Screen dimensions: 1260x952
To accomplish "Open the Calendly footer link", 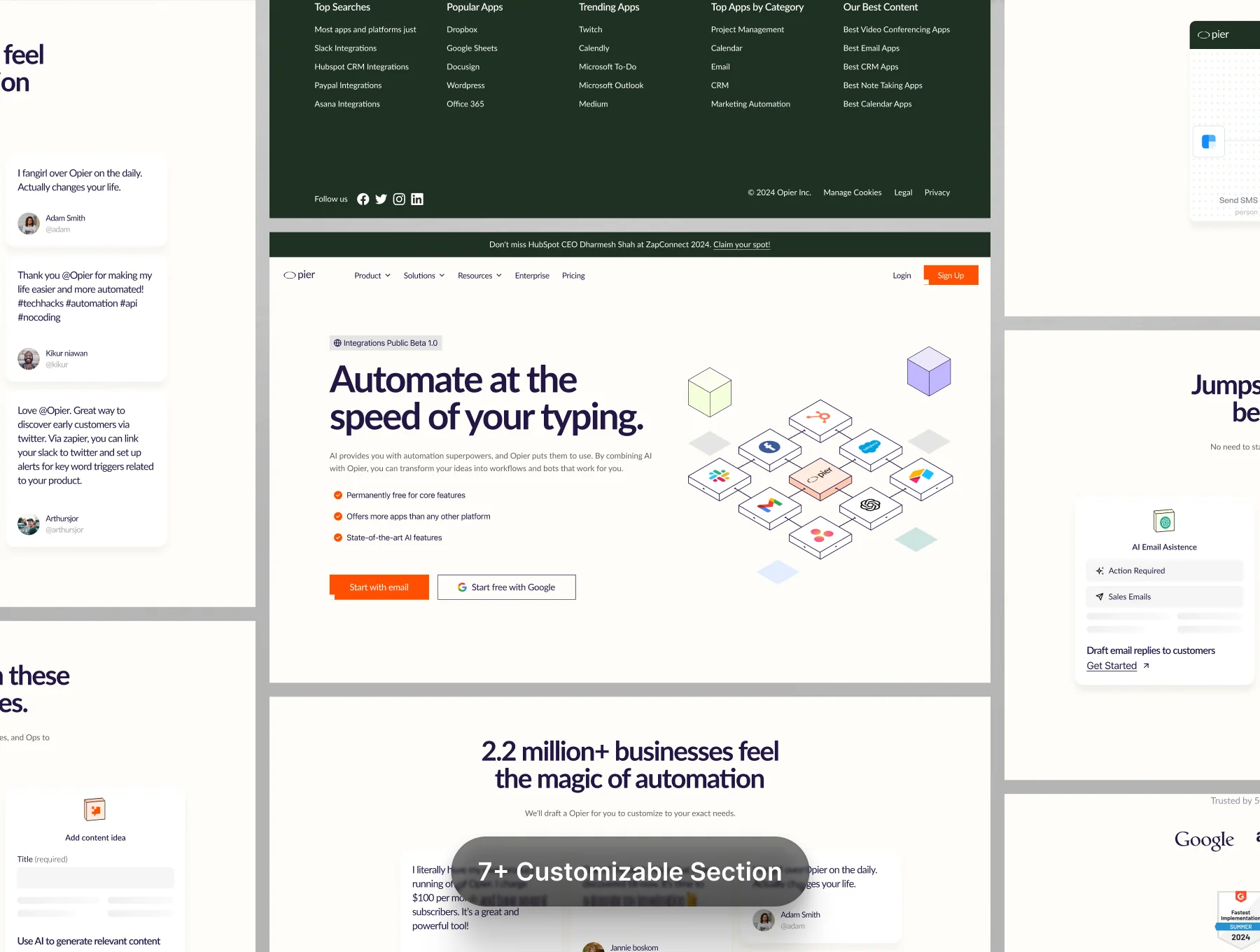I will tap(594, 48).
